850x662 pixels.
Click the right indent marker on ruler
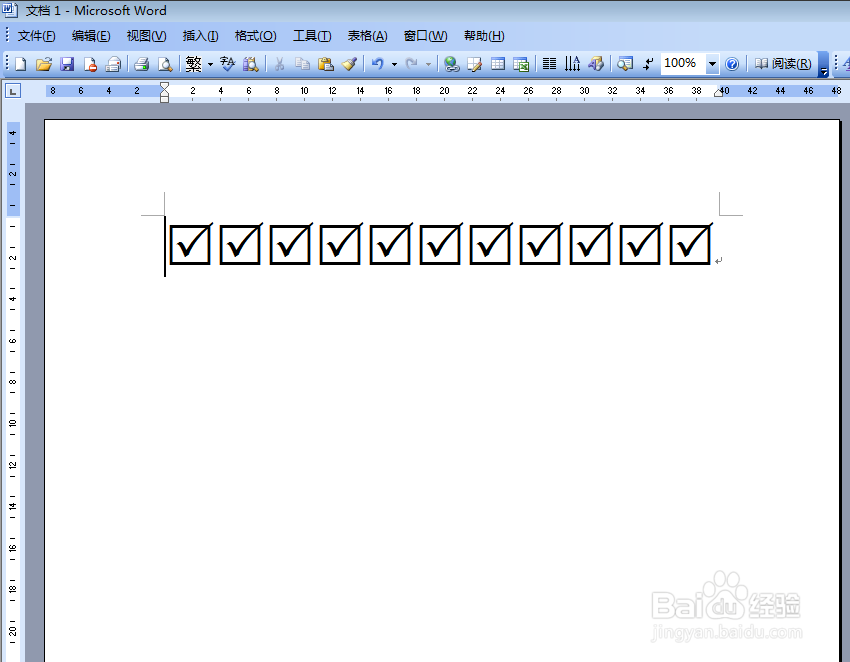point(718,93)
